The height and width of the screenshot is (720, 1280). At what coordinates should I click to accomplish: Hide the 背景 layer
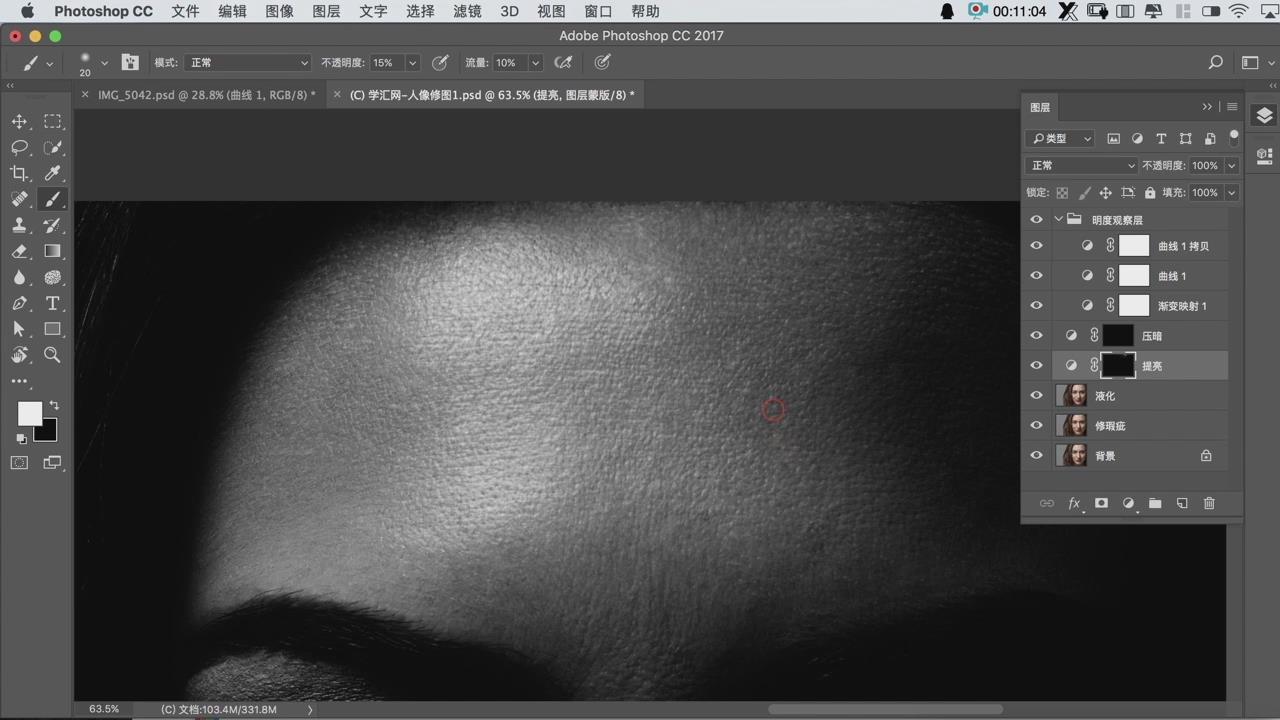(x=1036, y=455)
